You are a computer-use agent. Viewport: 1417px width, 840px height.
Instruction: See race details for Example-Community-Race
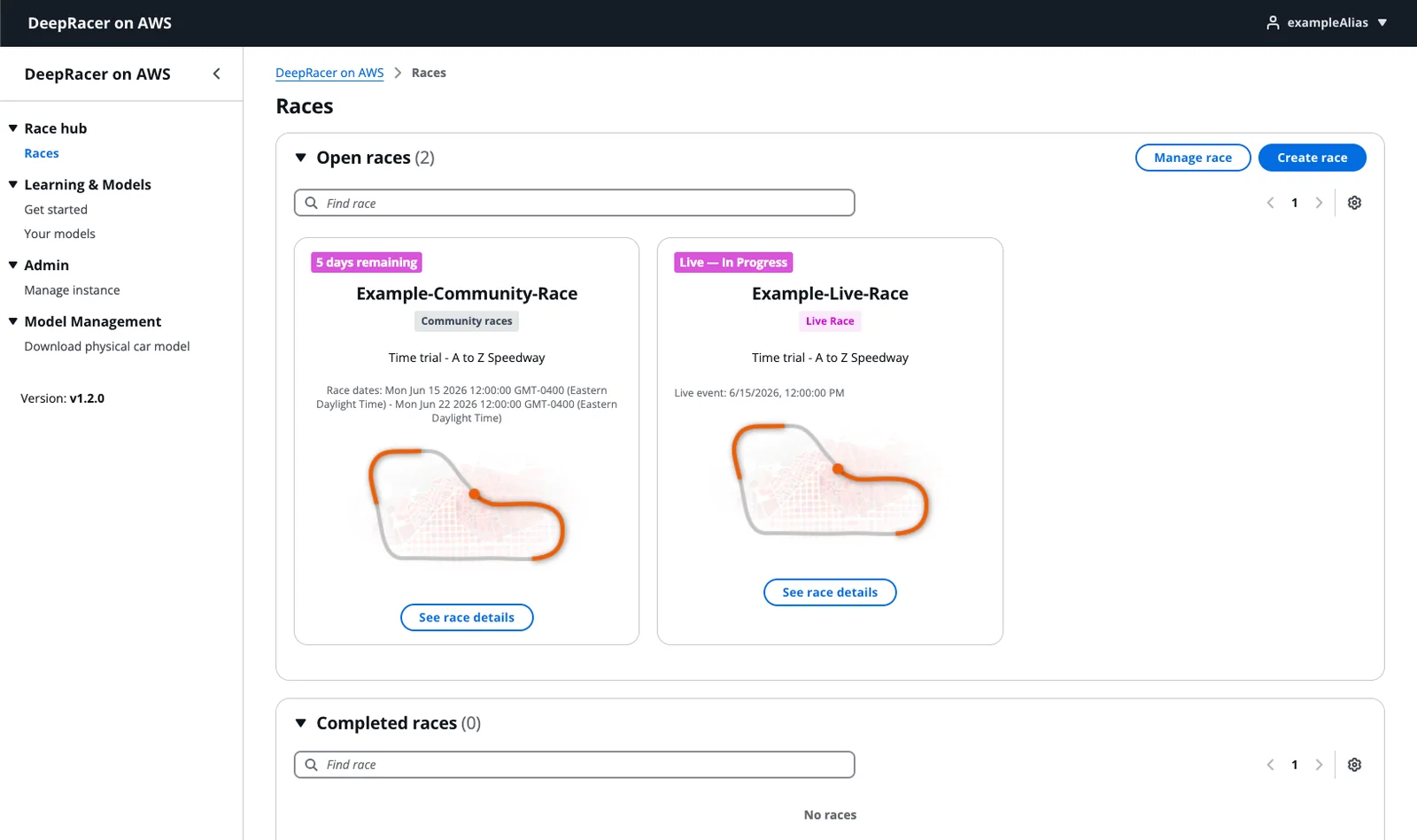467,618
